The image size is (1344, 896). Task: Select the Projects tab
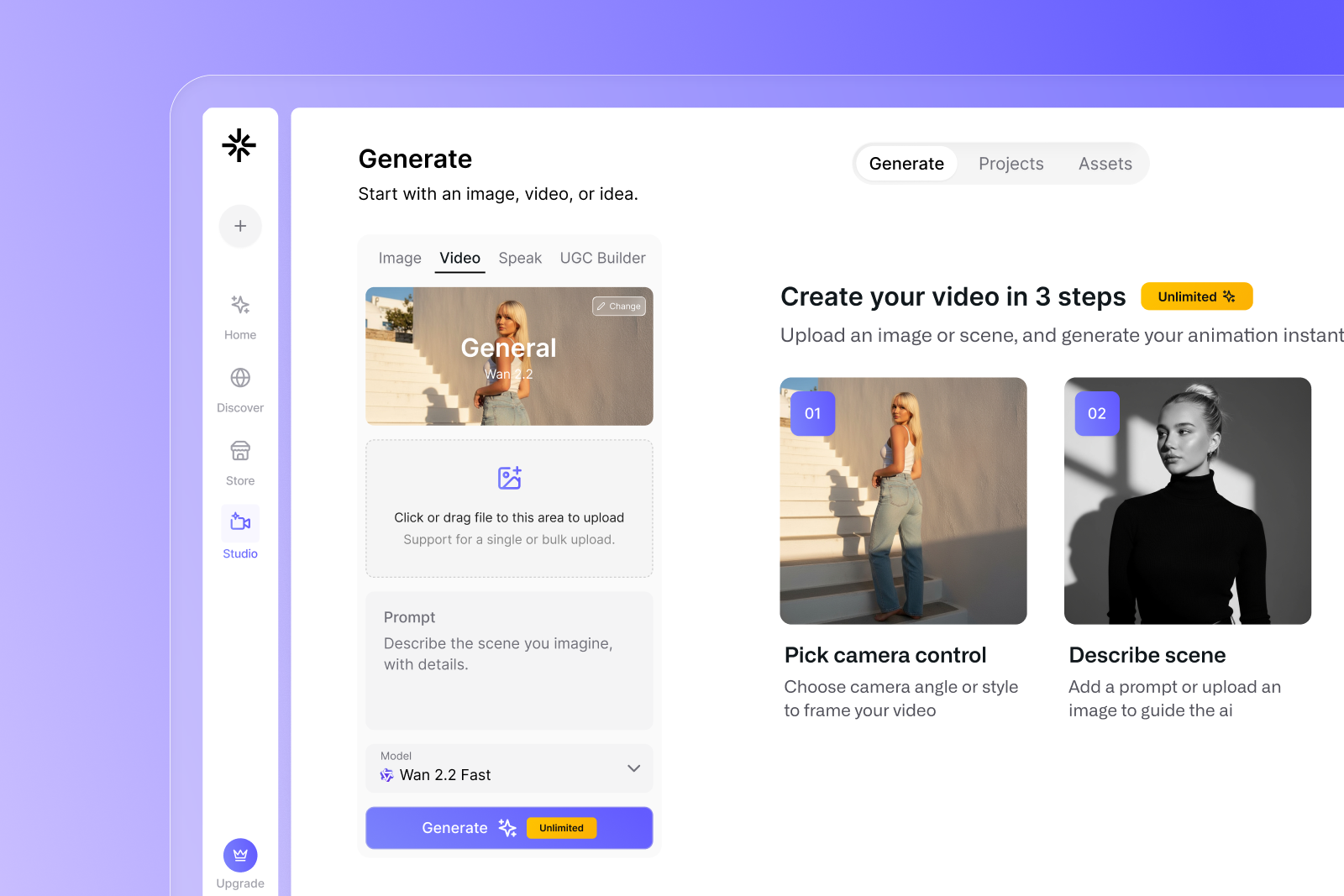point(1011,164)
